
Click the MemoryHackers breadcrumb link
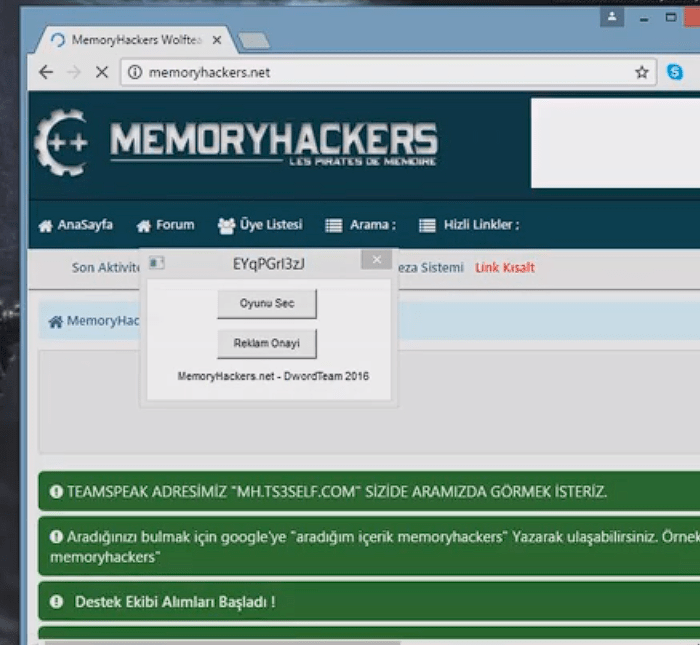(x=103, y=320)
